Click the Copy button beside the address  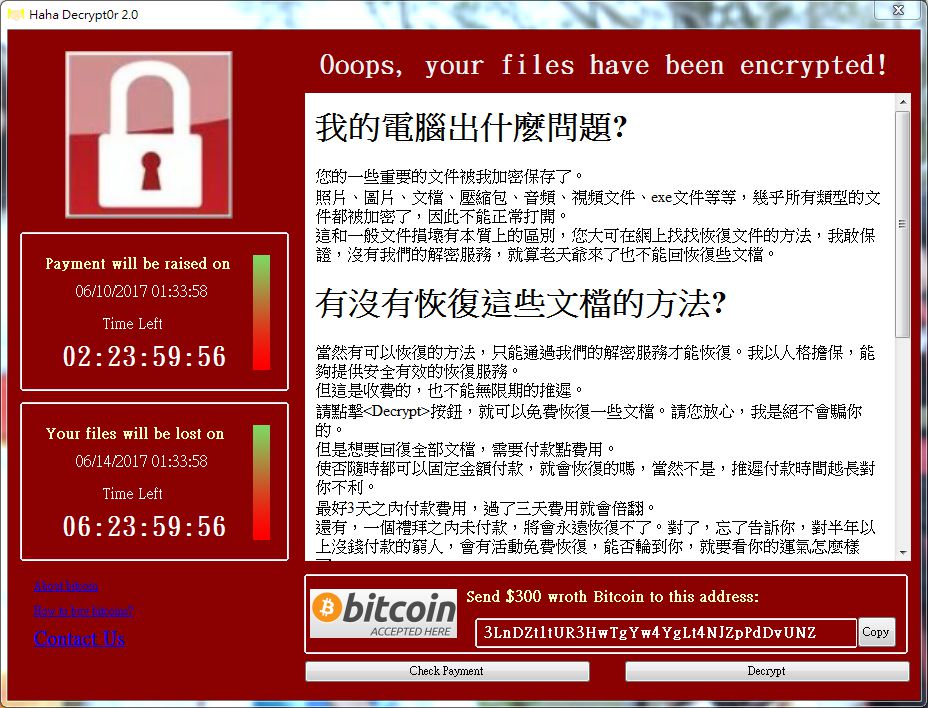(x=876, y=632)
